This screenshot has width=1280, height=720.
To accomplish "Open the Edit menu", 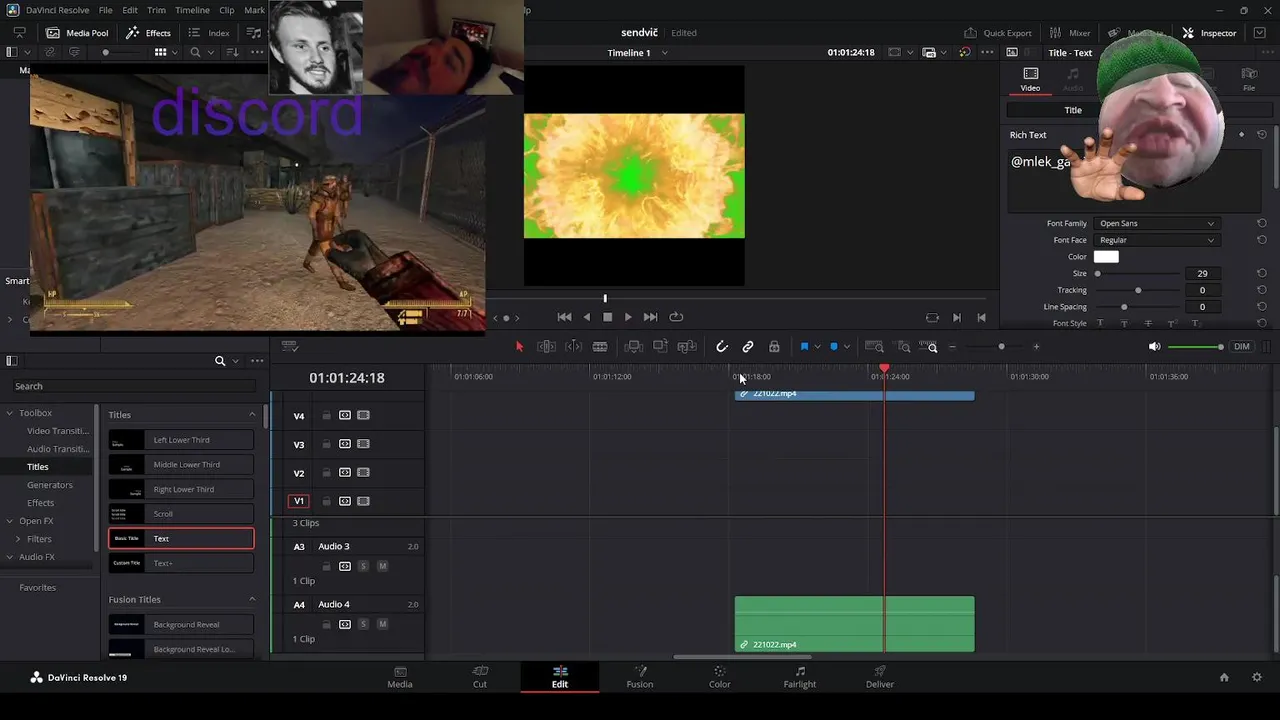I will coord(130,10).
